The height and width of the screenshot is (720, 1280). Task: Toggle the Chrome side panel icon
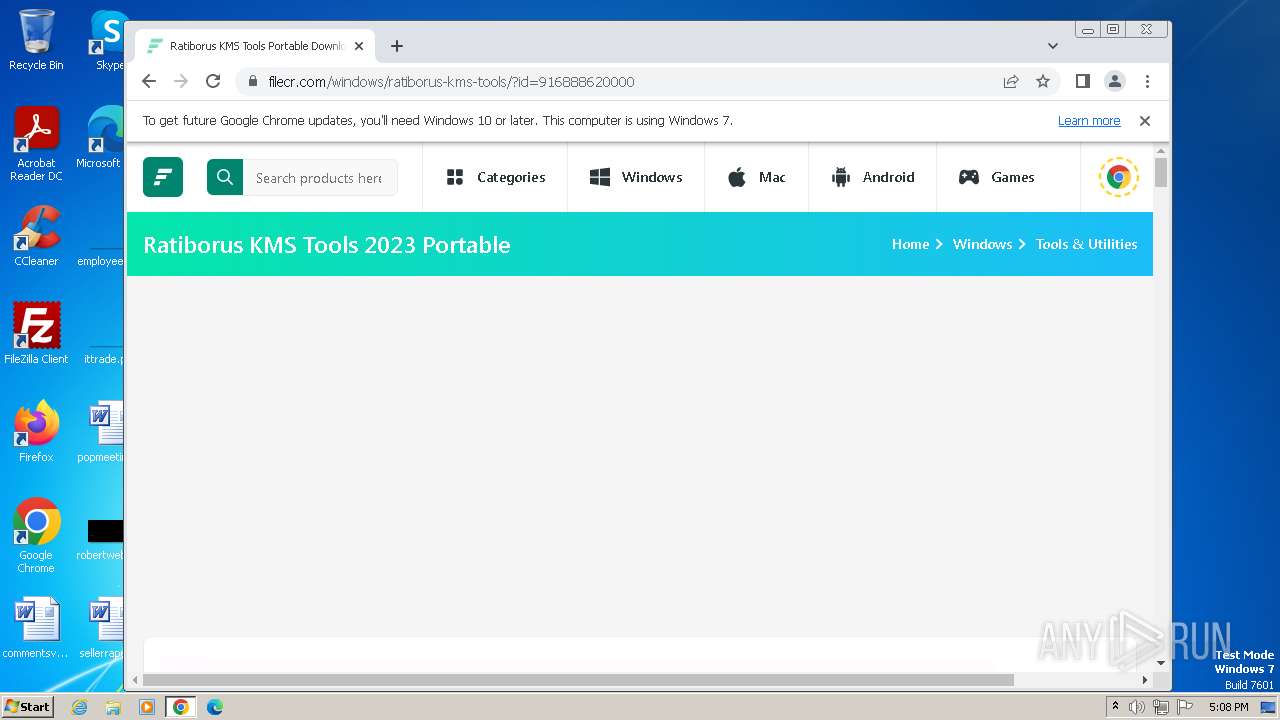1082,82
